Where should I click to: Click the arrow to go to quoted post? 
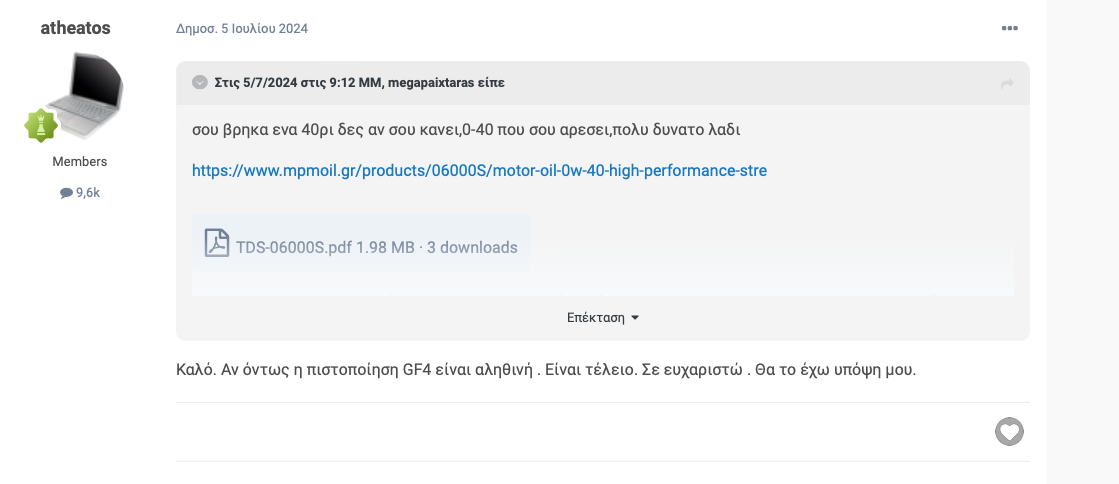tap(1008, 84)
